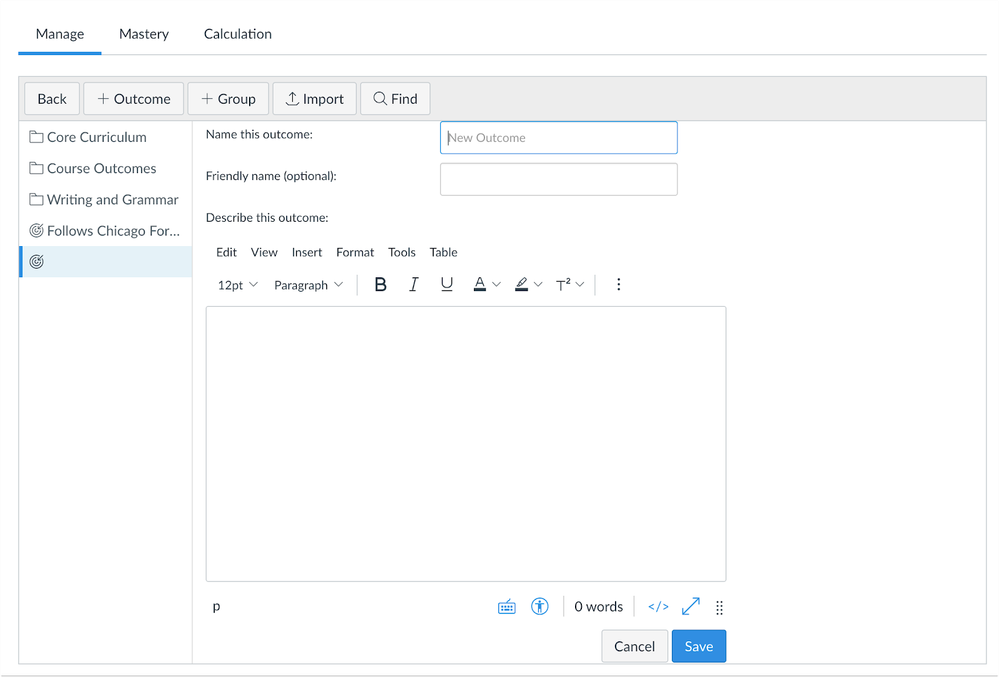Viewport: 999px width, 677px height.
Task: Open the Insert menu in editor
Action: pos(306,252)
